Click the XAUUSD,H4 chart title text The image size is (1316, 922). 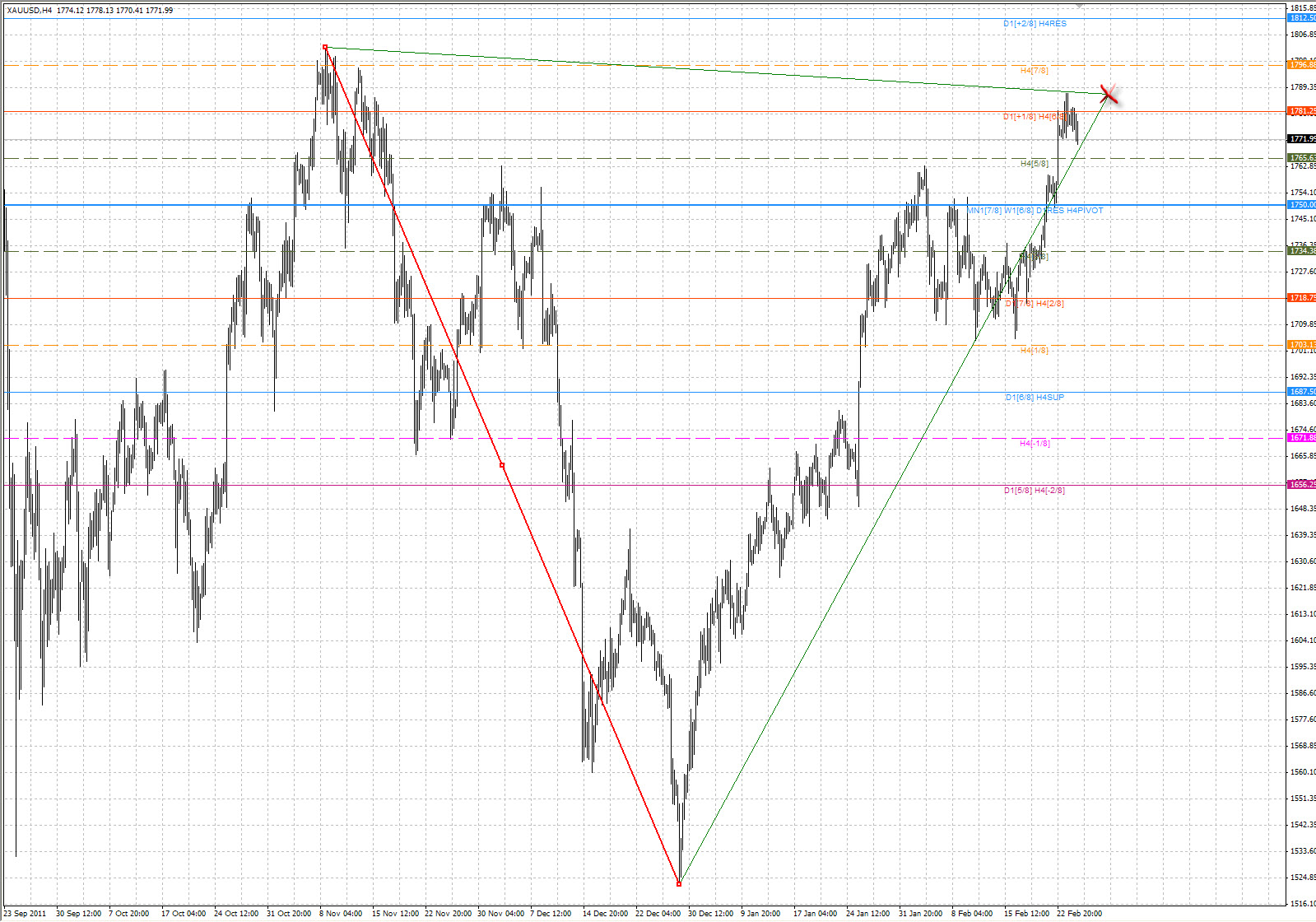[x=30, y=11]
